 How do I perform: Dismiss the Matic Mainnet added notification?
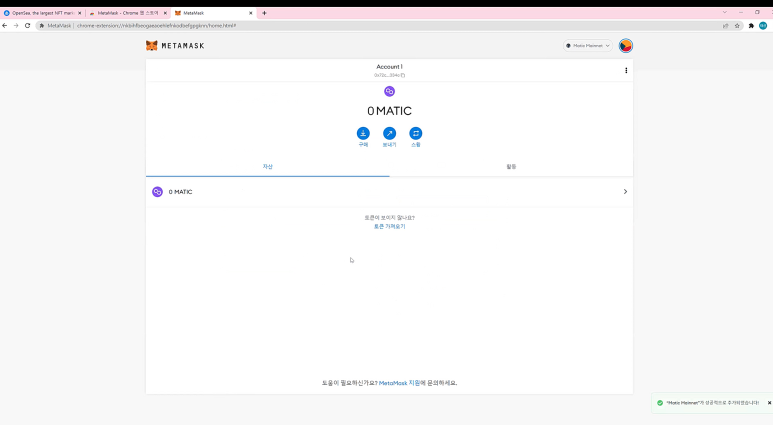click(769, 403)
